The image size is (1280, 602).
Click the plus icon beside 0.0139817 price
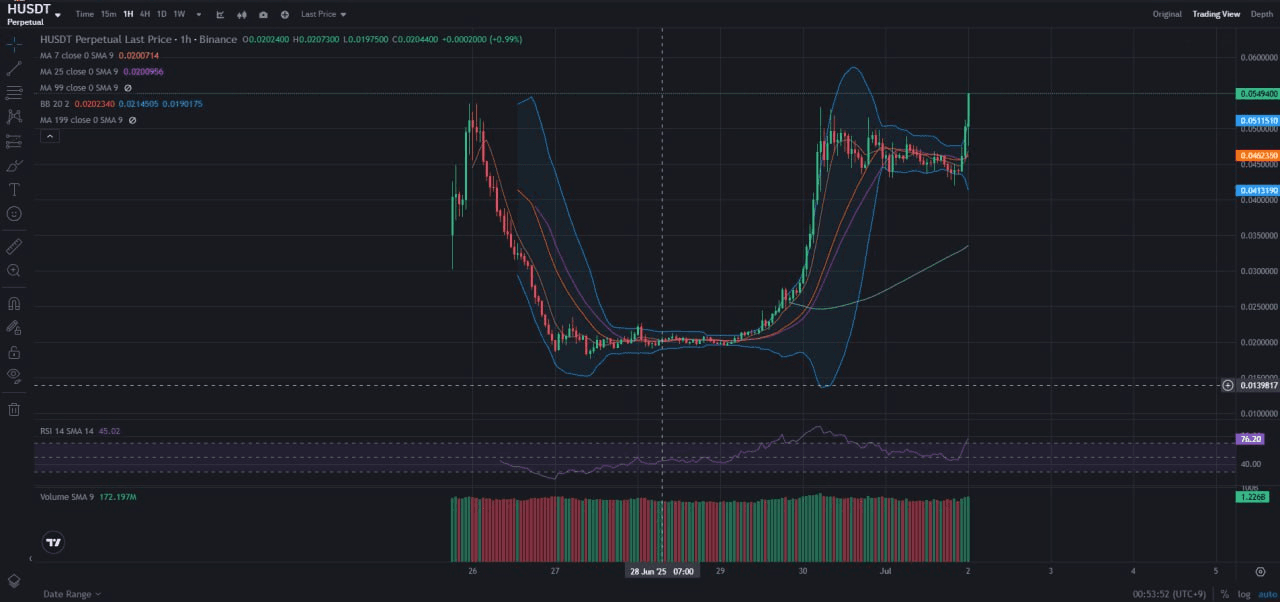click(1228, 385)
